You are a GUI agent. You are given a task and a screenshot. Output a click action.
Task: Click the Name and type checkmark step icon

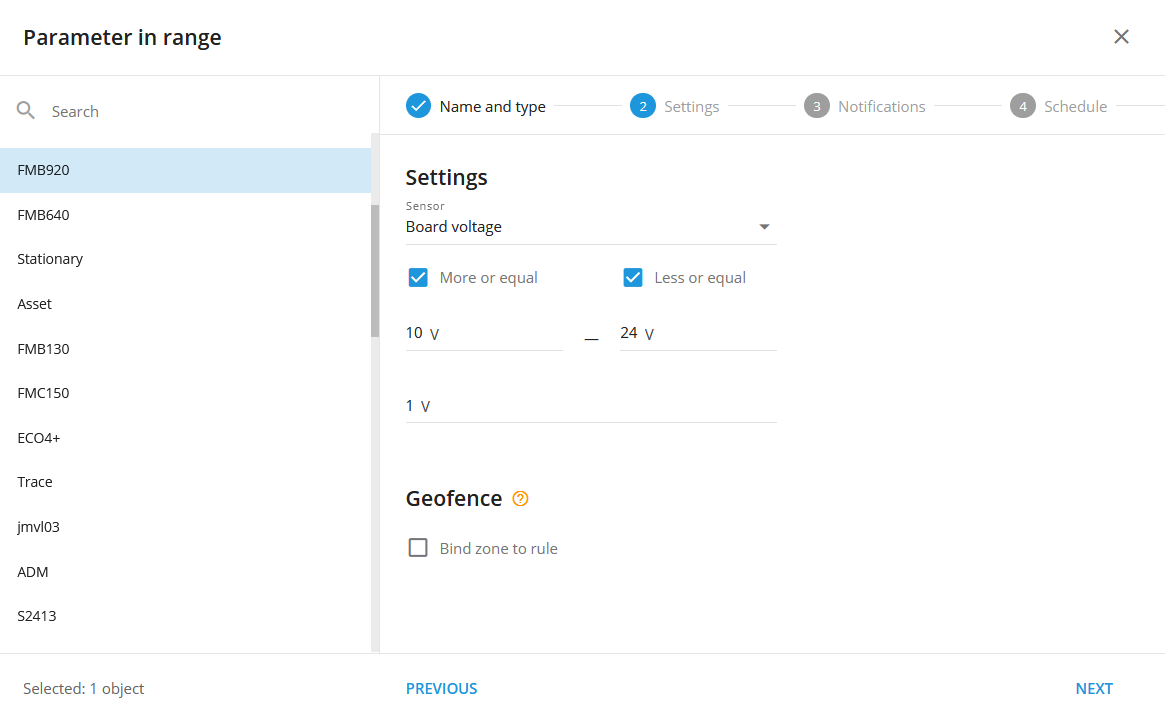[x=418, y=106]
